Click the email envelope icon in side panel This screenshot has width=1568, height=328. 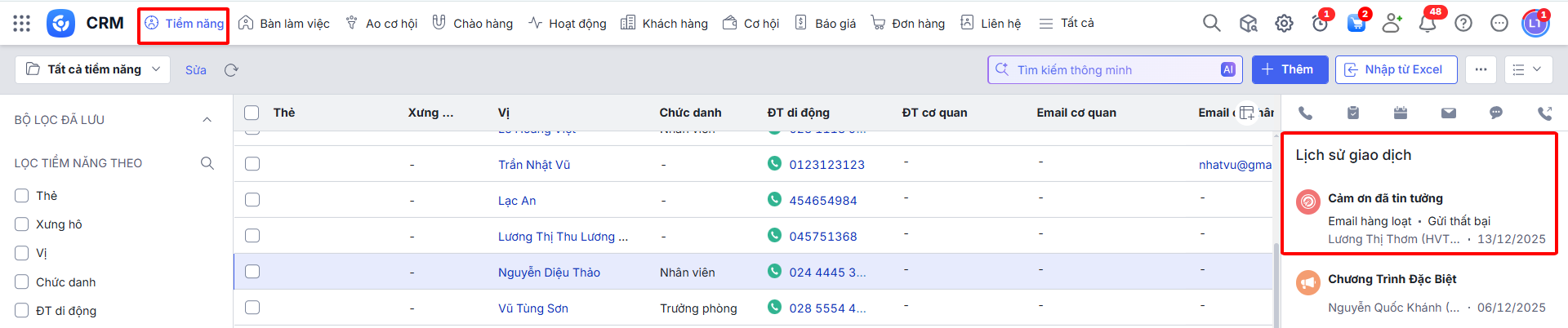1448,113
